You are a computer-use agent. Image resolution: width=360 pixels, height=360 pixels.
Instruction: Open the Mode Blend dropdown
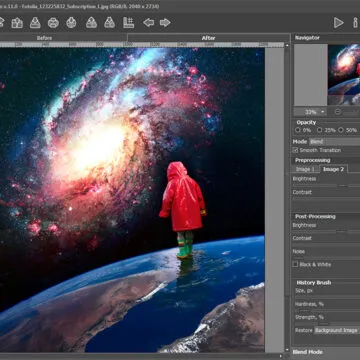pyautogui.click(x=335, y=142)
